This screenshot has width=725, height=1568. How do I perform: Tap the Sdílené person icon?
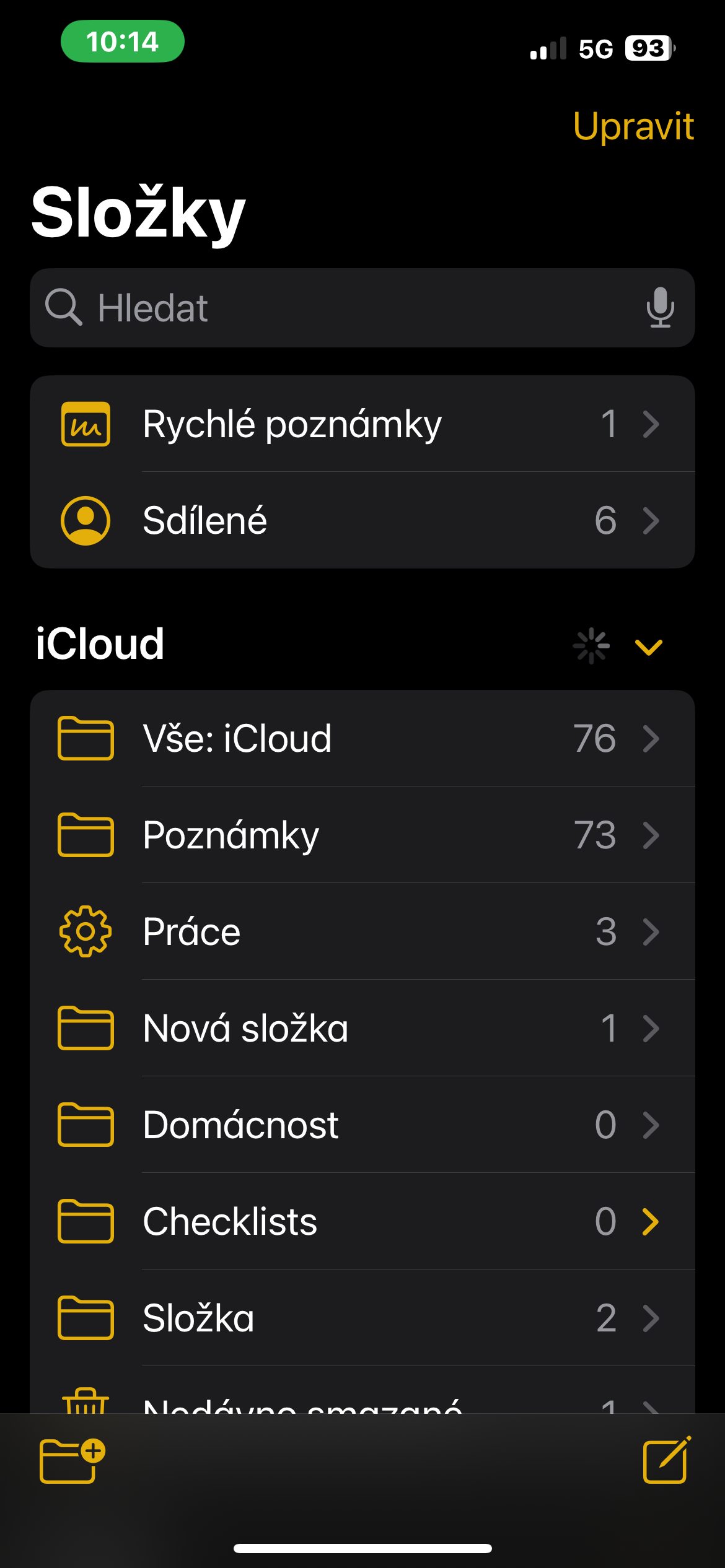(x=86, y=521)
